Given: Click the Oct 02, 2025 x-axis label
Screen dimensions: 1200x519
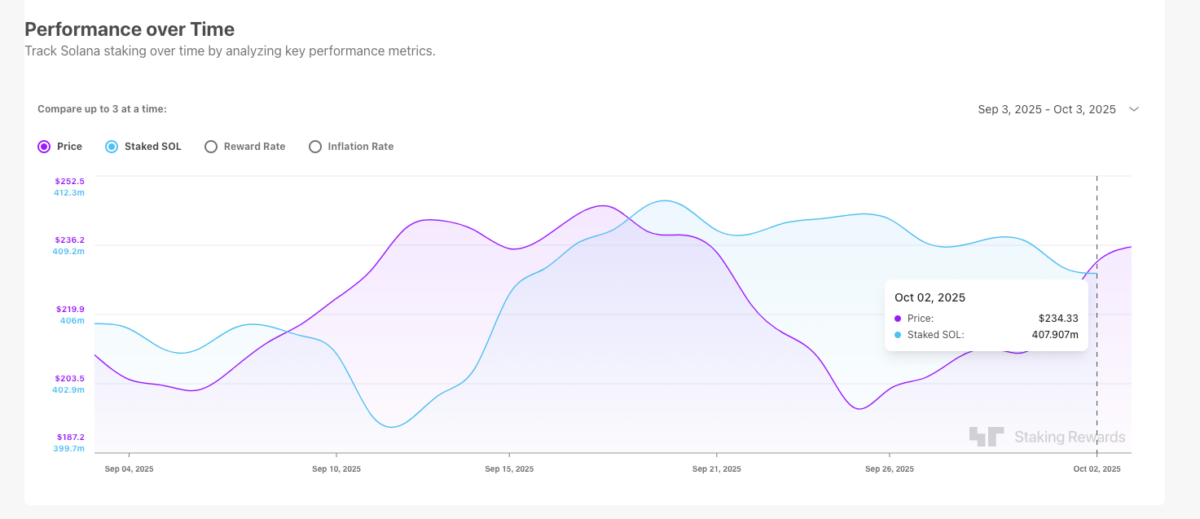Looking at the screenshot, I should [x=1097, y=468].
